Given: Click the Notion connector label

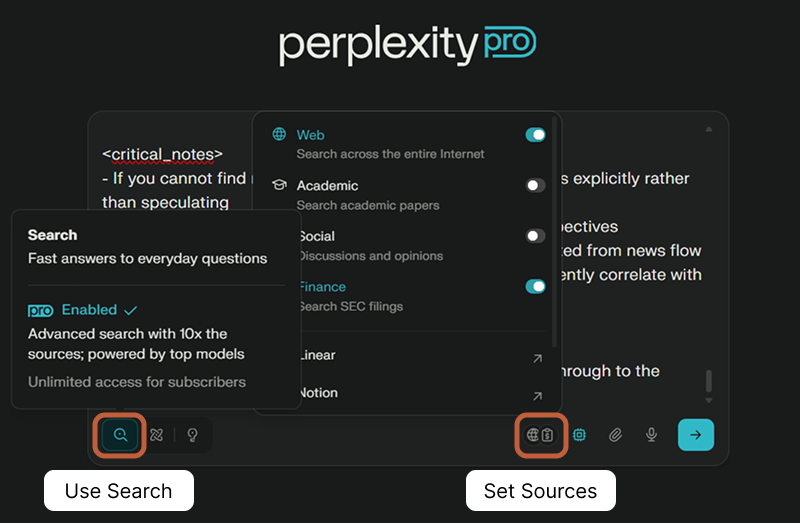Looking at the screenshot, I should [x=318, y=393].
